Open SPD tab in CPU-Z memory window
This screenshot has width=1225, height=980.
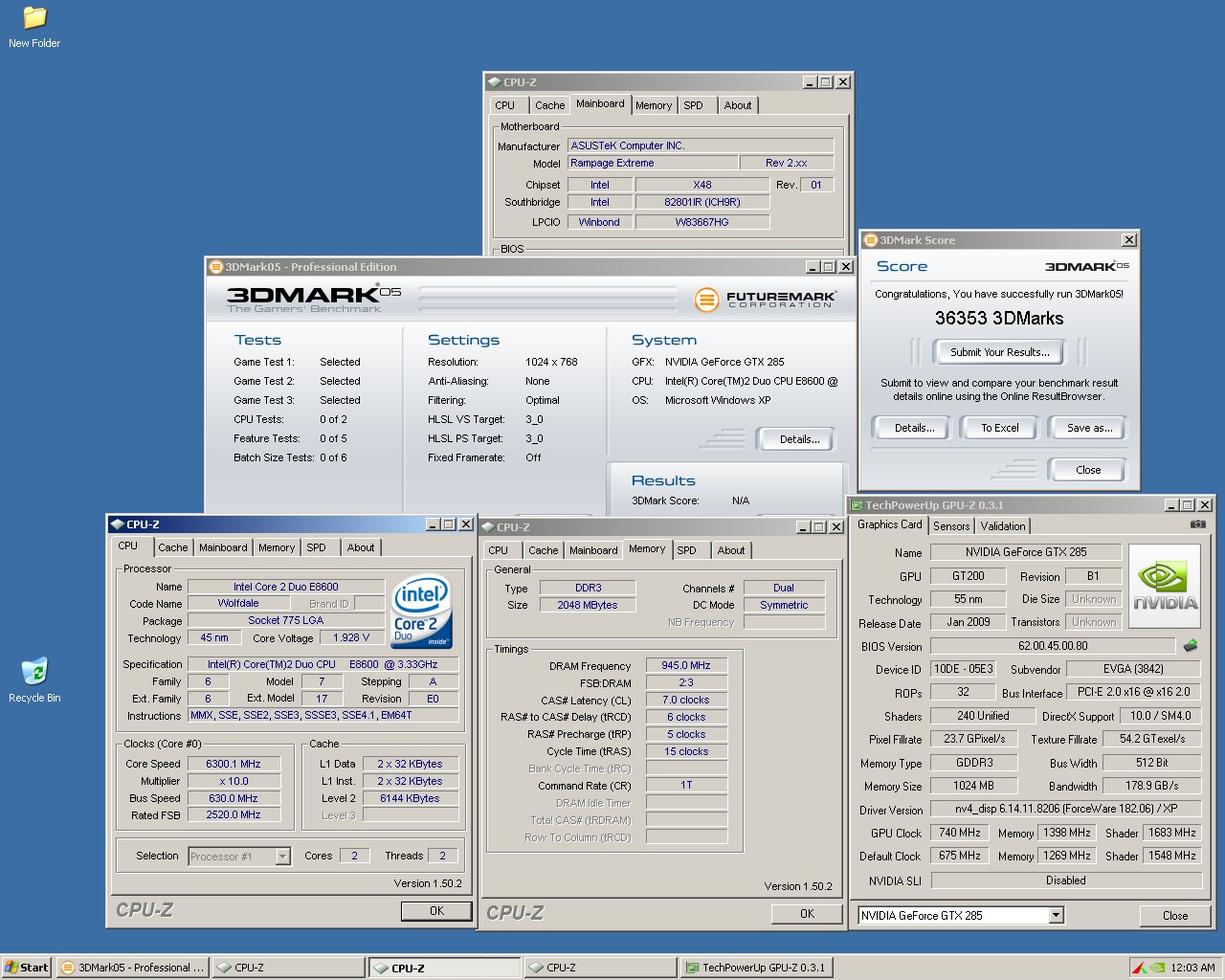(x=686, y=550)
